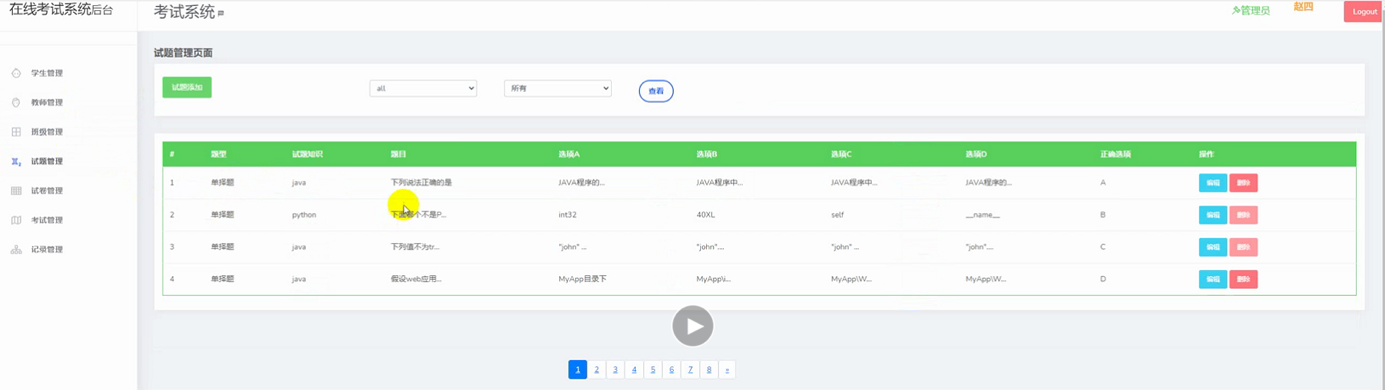
Task: Click the 在线考试系统后台 logo title
Action: click(61, 10)
